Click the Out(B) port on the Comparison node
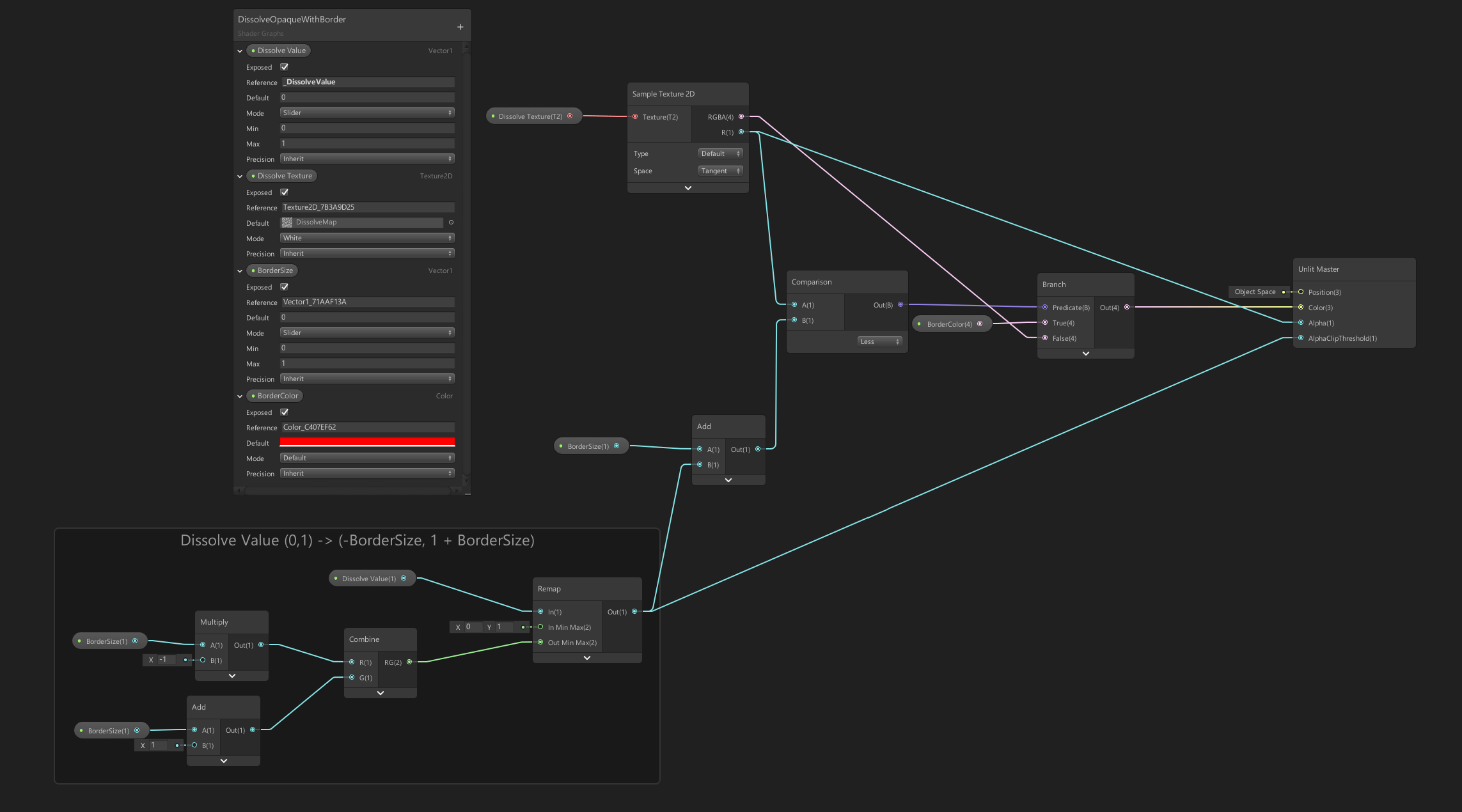The image size is (1462, 812). point(900,304)
